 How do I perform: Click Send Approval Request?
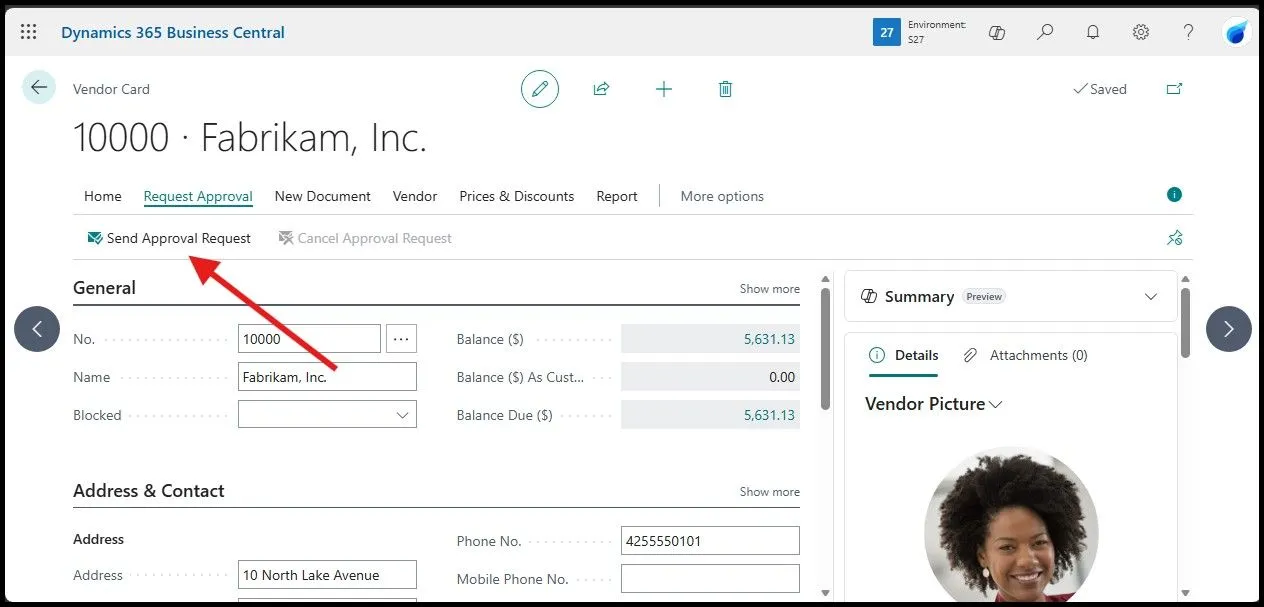[169, 238]
